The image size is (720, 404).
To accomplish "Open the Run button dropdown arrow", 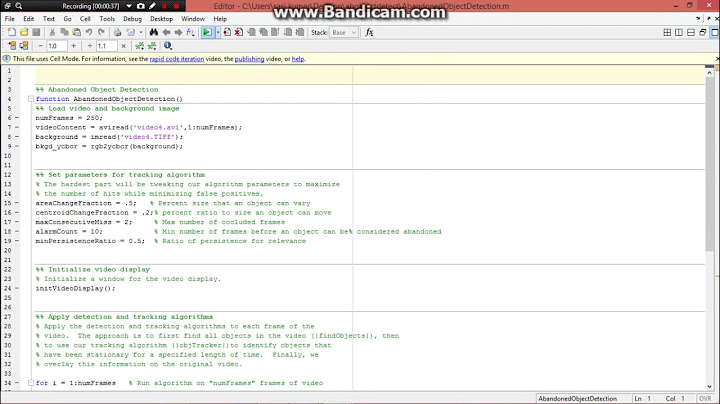I will tap(218, 32).
